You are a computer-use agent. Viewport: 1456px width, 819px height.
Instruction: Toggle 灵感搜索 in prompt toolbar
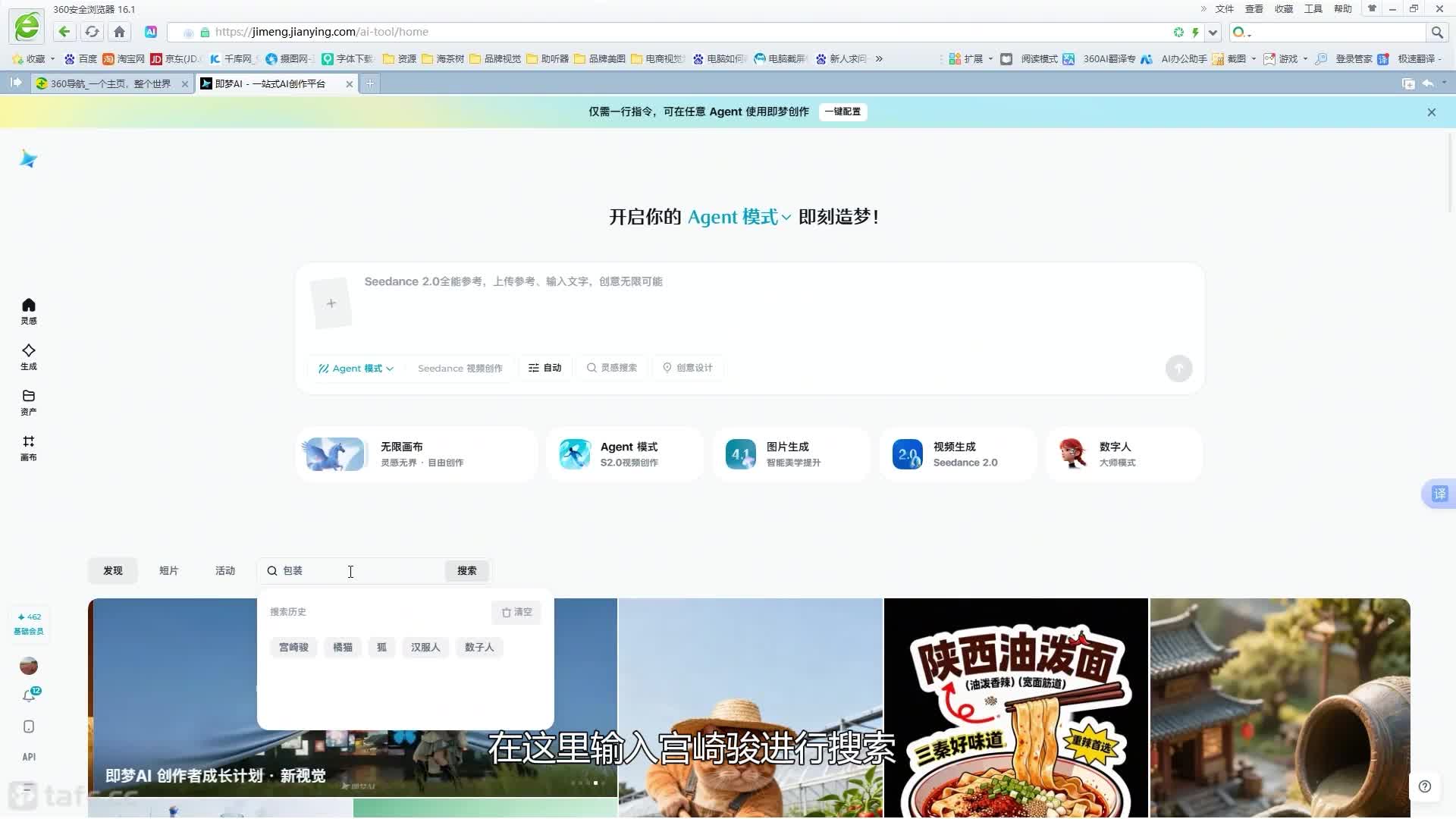pyautogui.click(x=612, y=368)
